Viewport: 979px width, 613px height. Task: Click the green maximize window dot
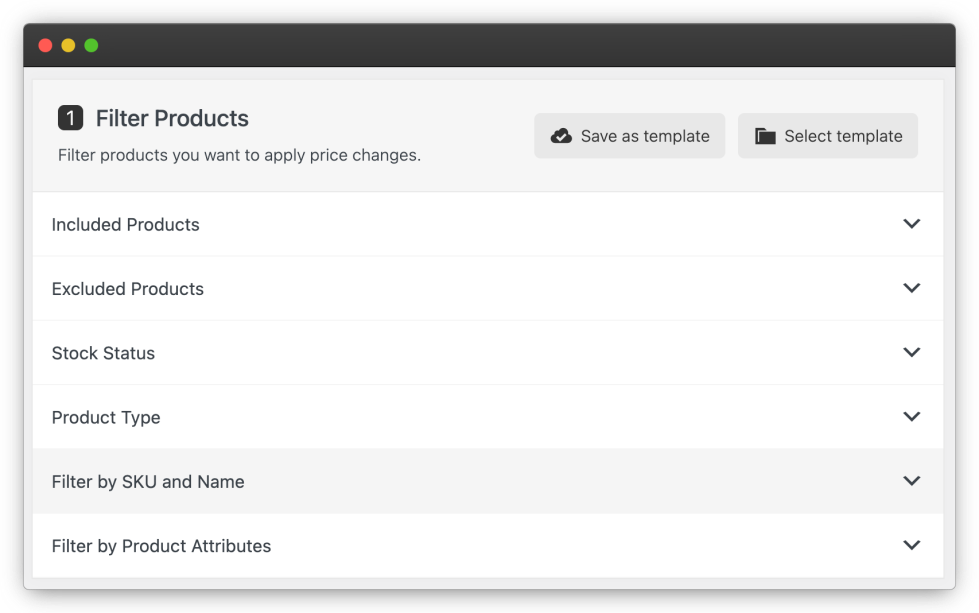tap(91, 45)
